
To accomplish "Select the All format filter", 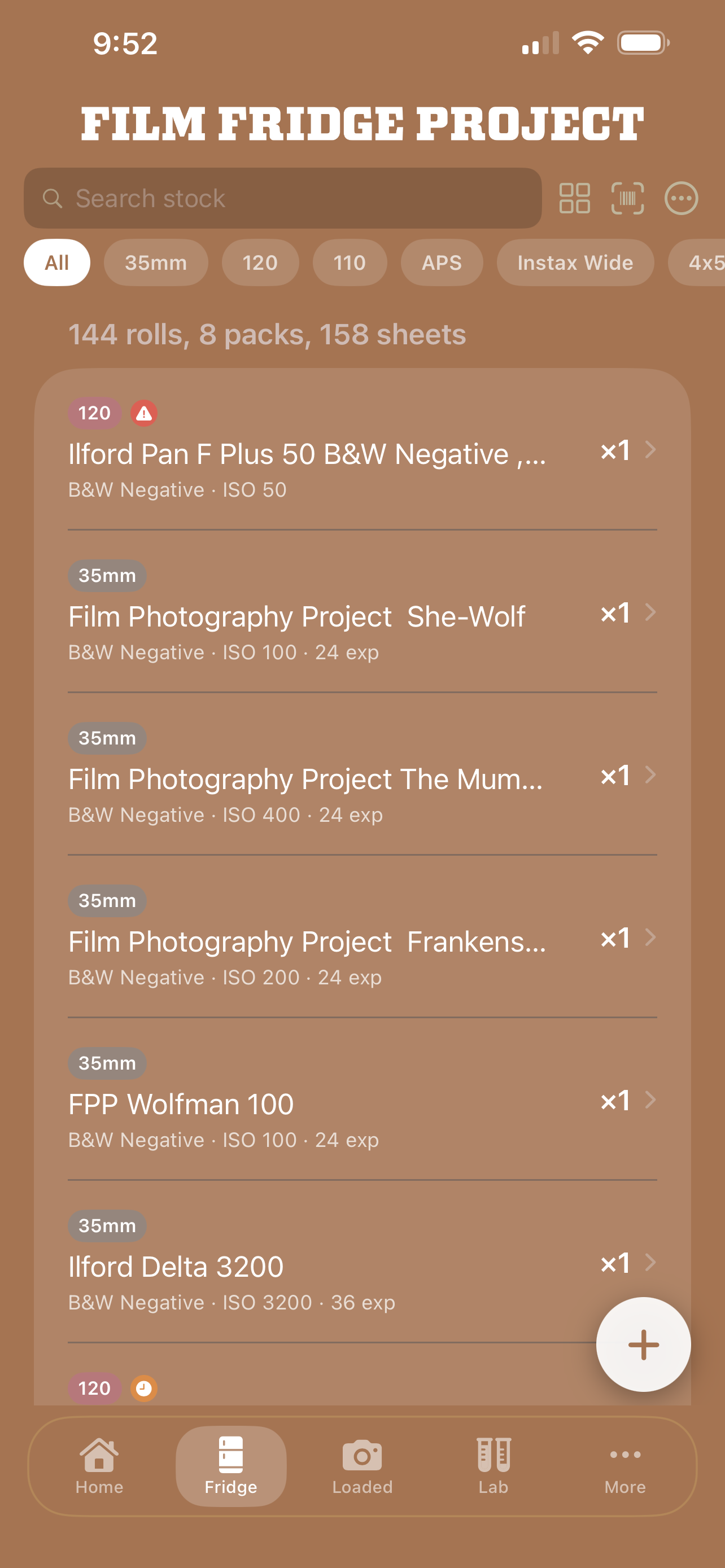I will click(56, 263).
